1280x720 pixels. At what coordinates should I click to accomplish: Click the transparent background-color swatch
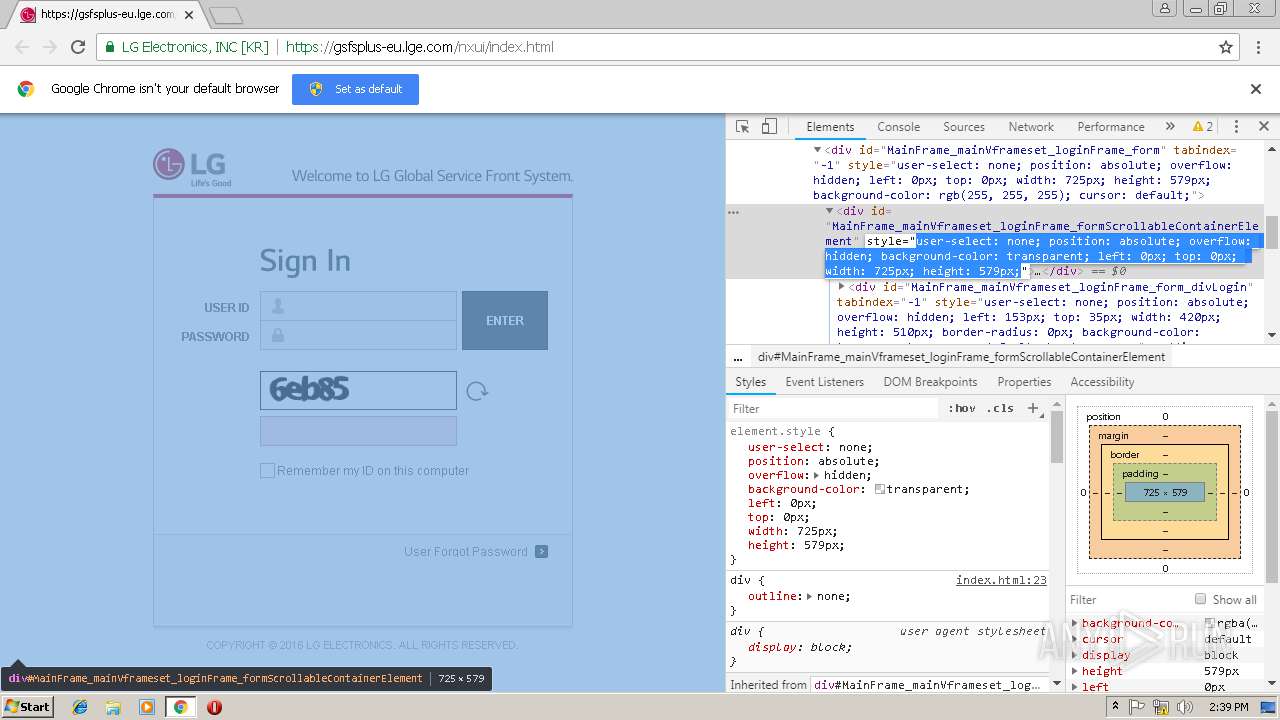click(880, 489)
